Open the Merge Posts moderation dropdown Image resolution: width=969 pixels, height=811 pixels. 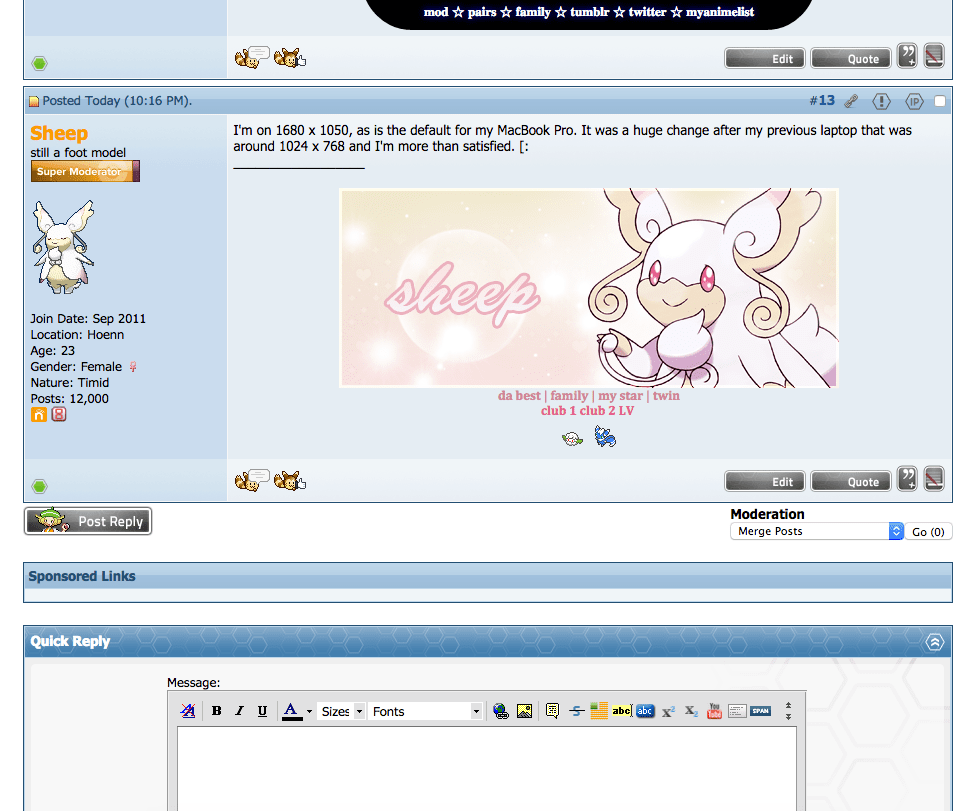click(817, 531)
